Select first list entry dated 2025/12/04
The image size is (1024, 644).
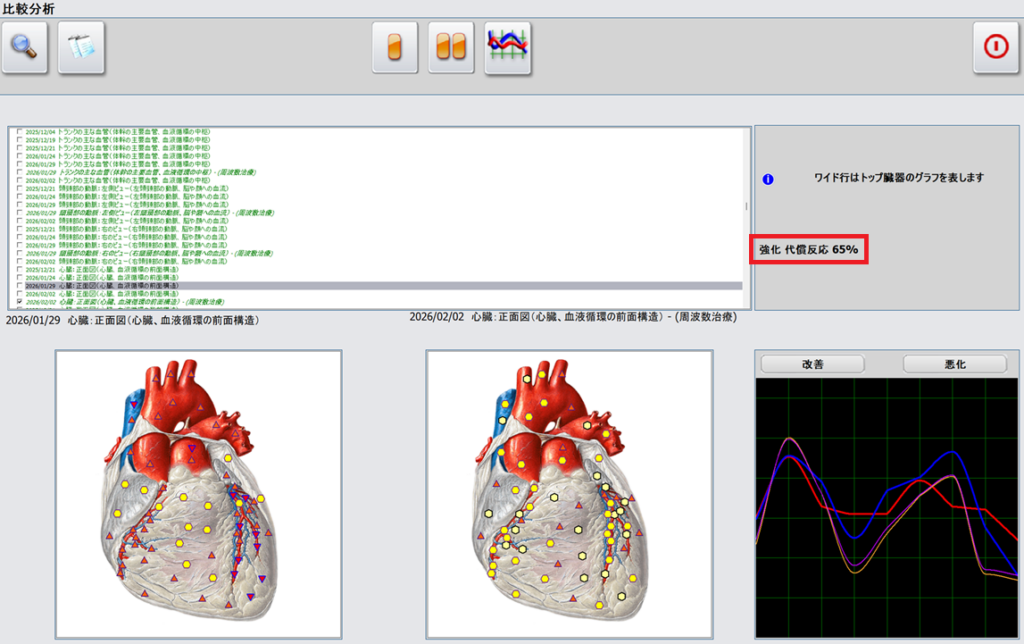point(120,133)
